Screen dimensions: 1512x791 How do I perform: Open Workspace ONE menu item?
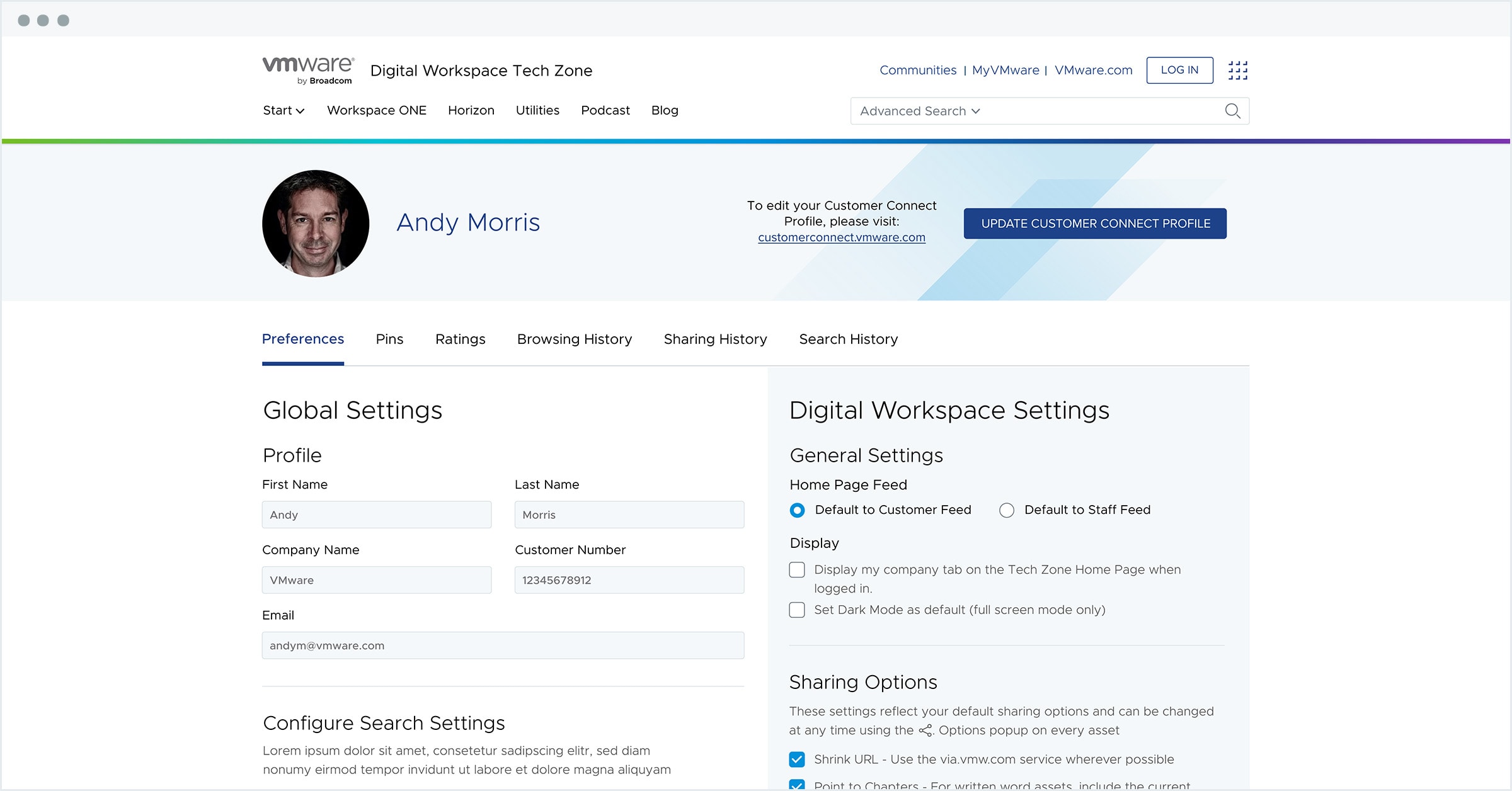[376, 110]
